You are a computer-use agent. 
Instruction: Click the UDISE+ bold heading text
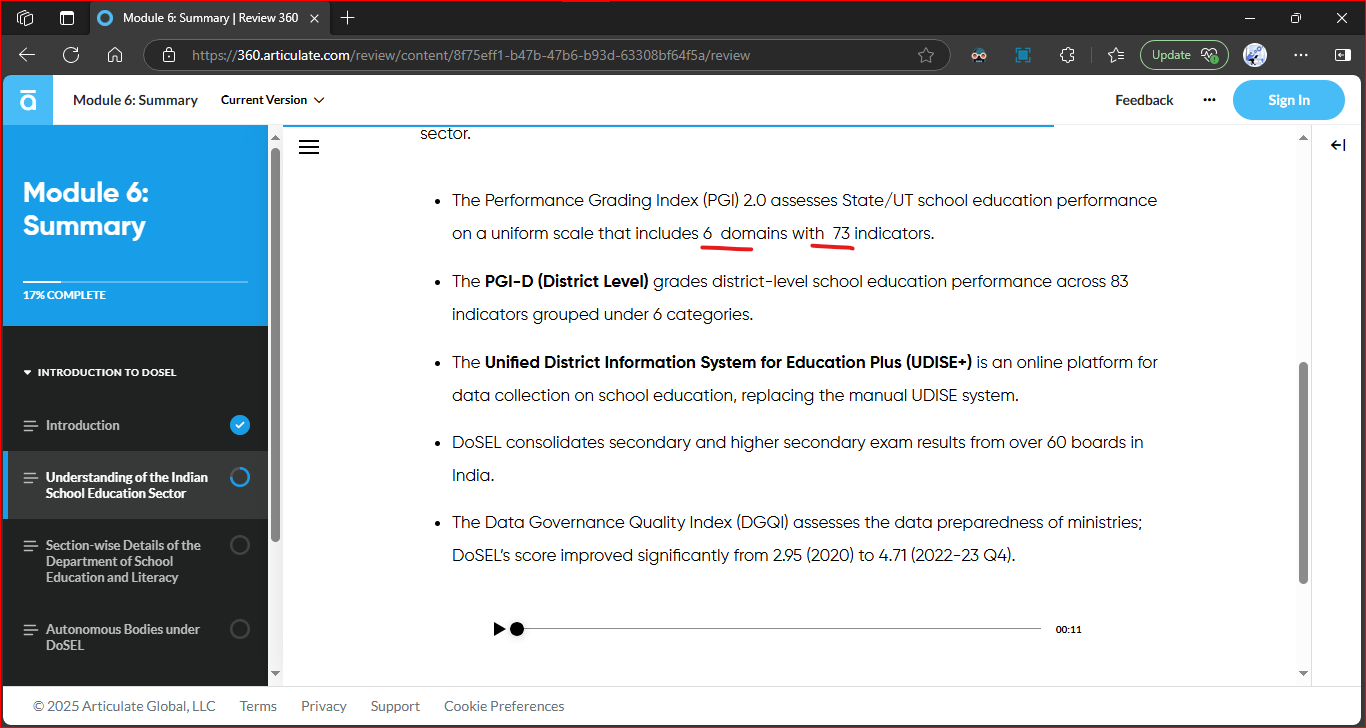click(728, 362)
